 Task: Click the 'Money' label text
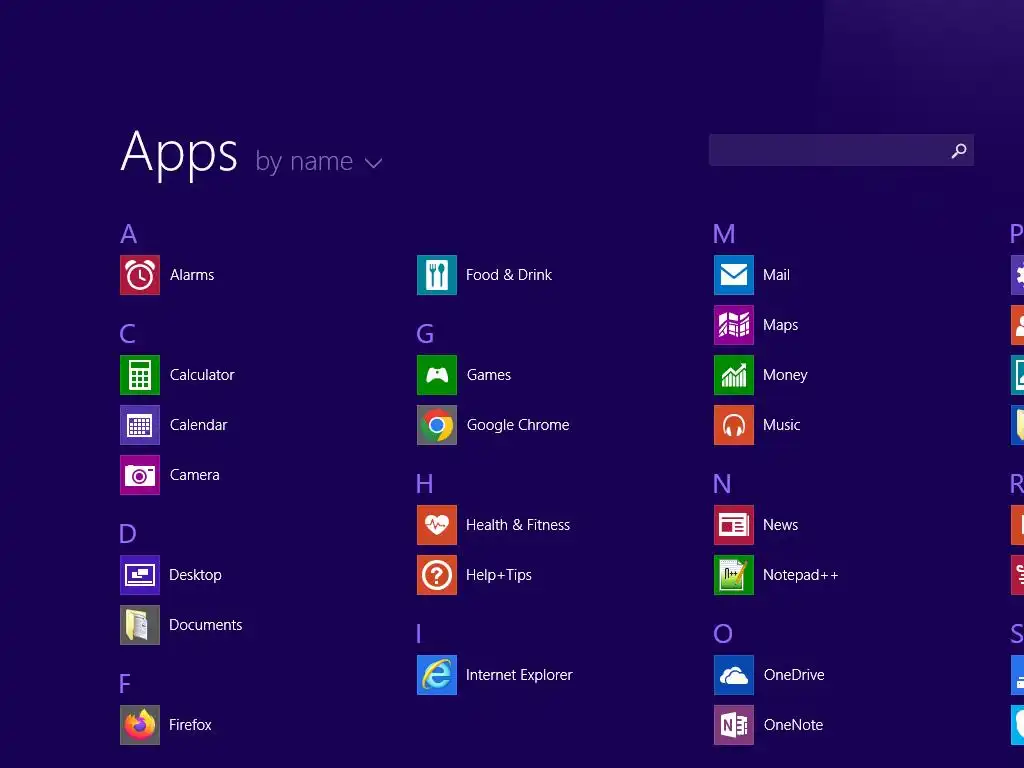pyautogui.click(x=785, y=375)
